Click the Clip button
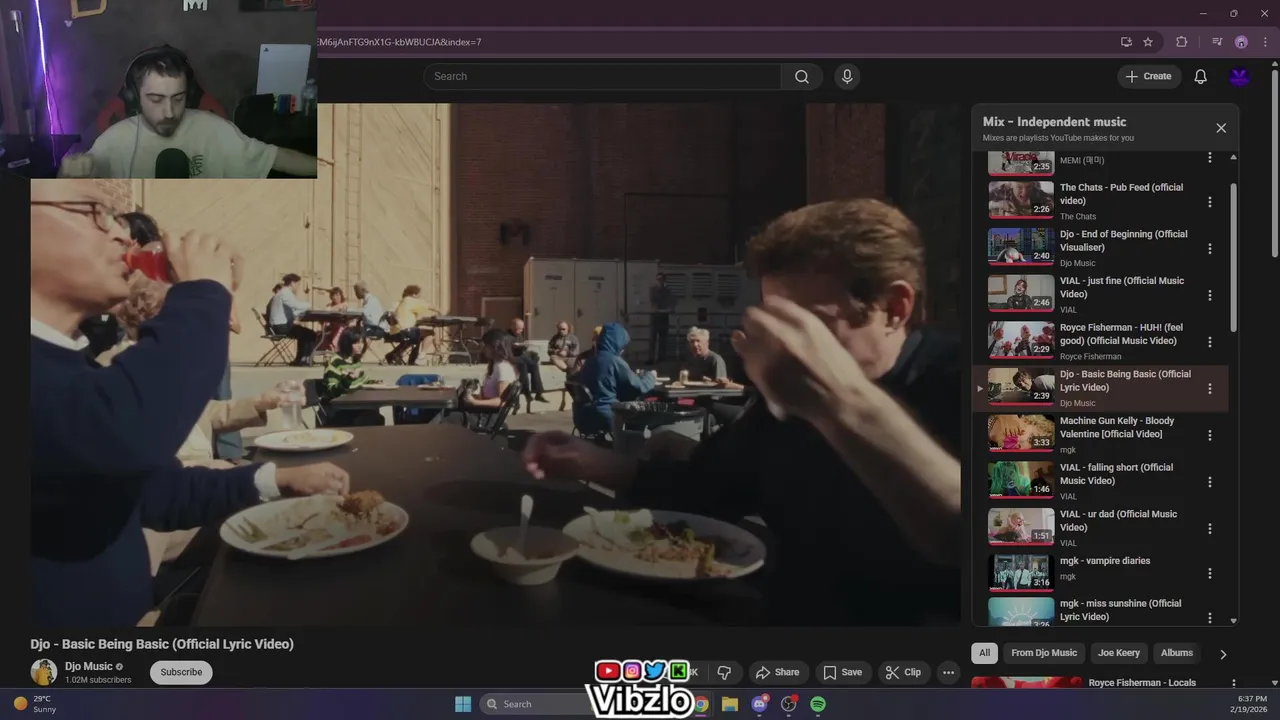The width and height of the screenshot is (1280, 720). coord(903,672)
